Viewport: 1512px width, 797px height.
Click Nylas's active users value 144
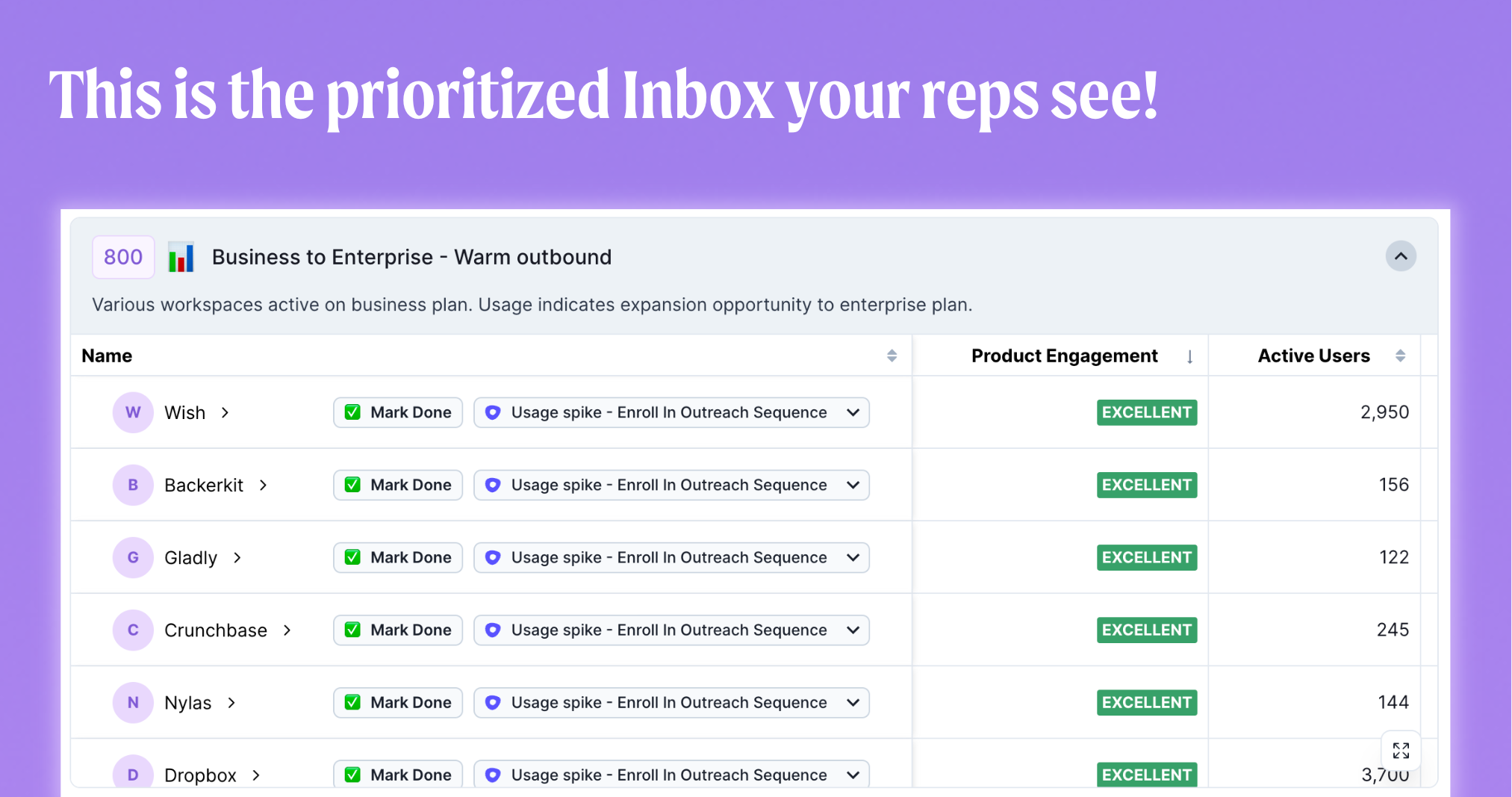(x=1393, y=702)
